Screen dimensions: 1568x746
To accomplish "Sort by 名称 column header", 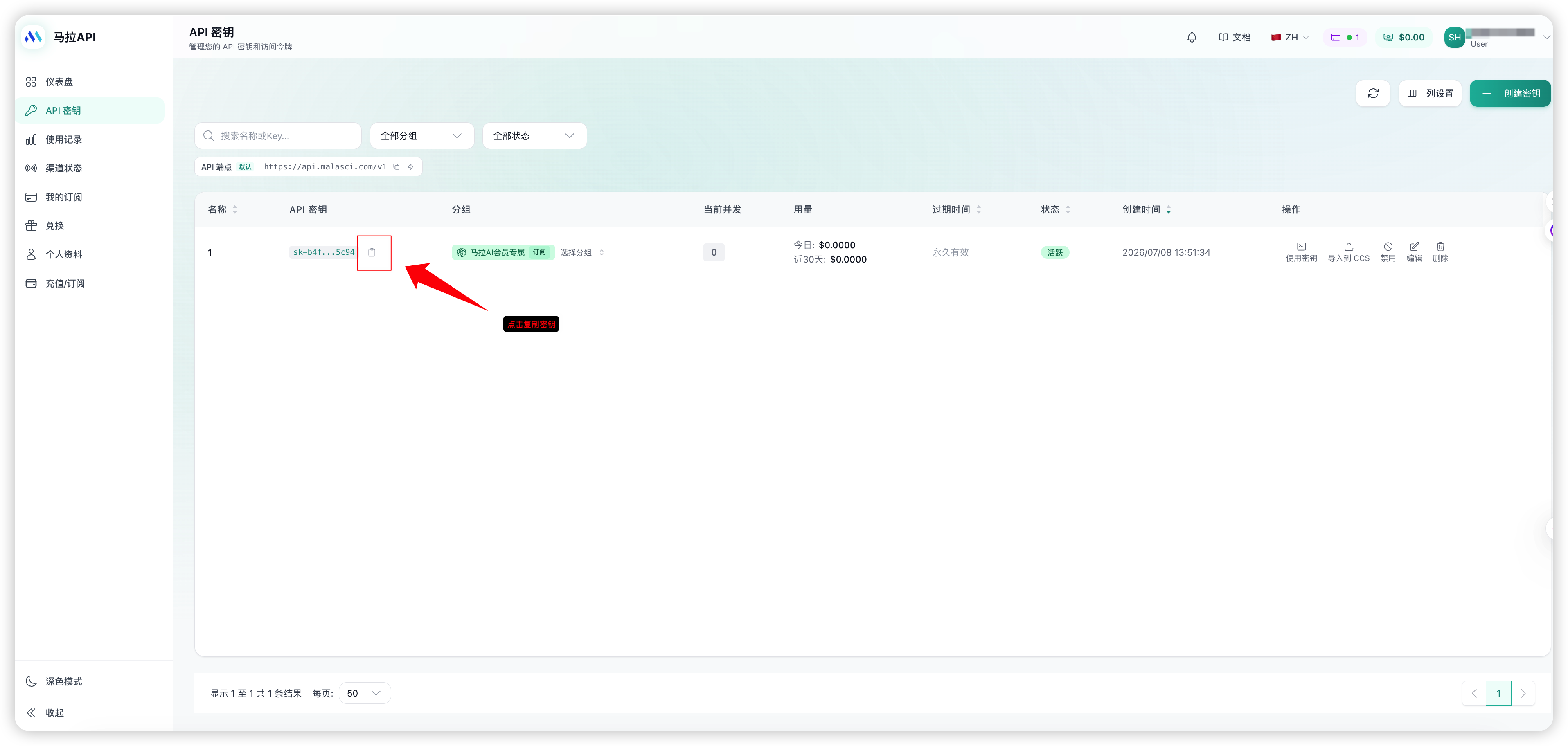I will coord(223,209).
